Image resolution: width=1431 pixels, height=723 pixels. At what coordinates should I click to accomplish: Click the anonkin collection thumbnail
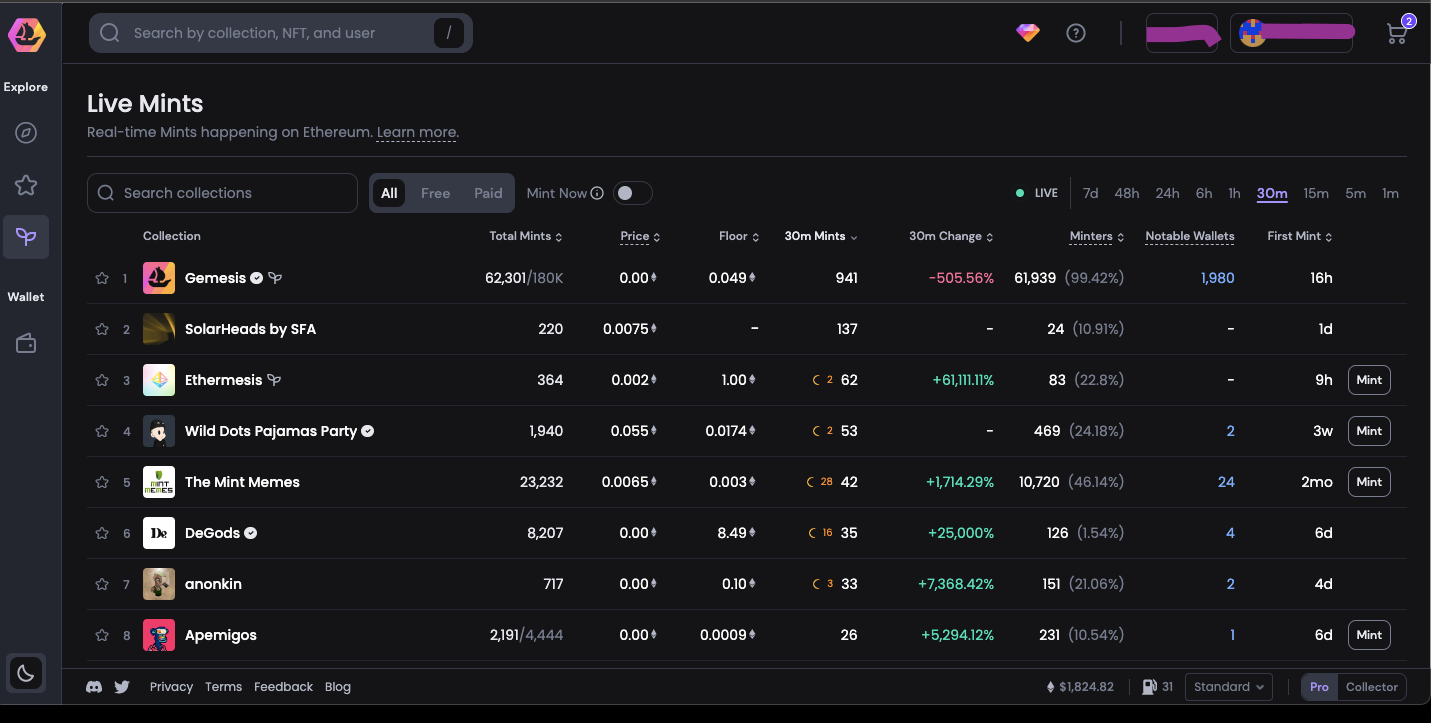pyautogui.click(x=159, y=584)
